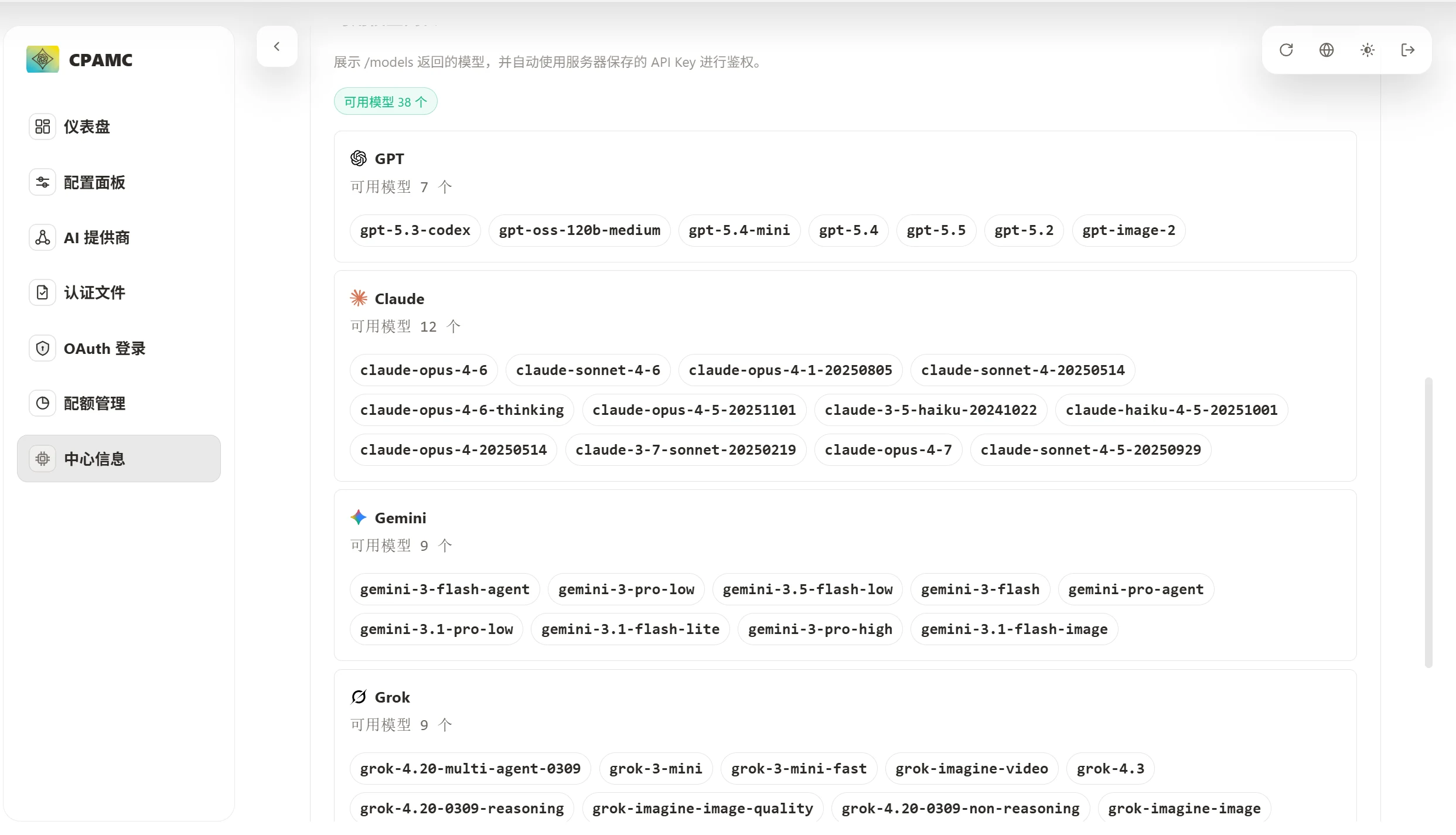This screenshot has width=1456, height=835.
Task: Open the language globe icon
Action: [1327, 50]
